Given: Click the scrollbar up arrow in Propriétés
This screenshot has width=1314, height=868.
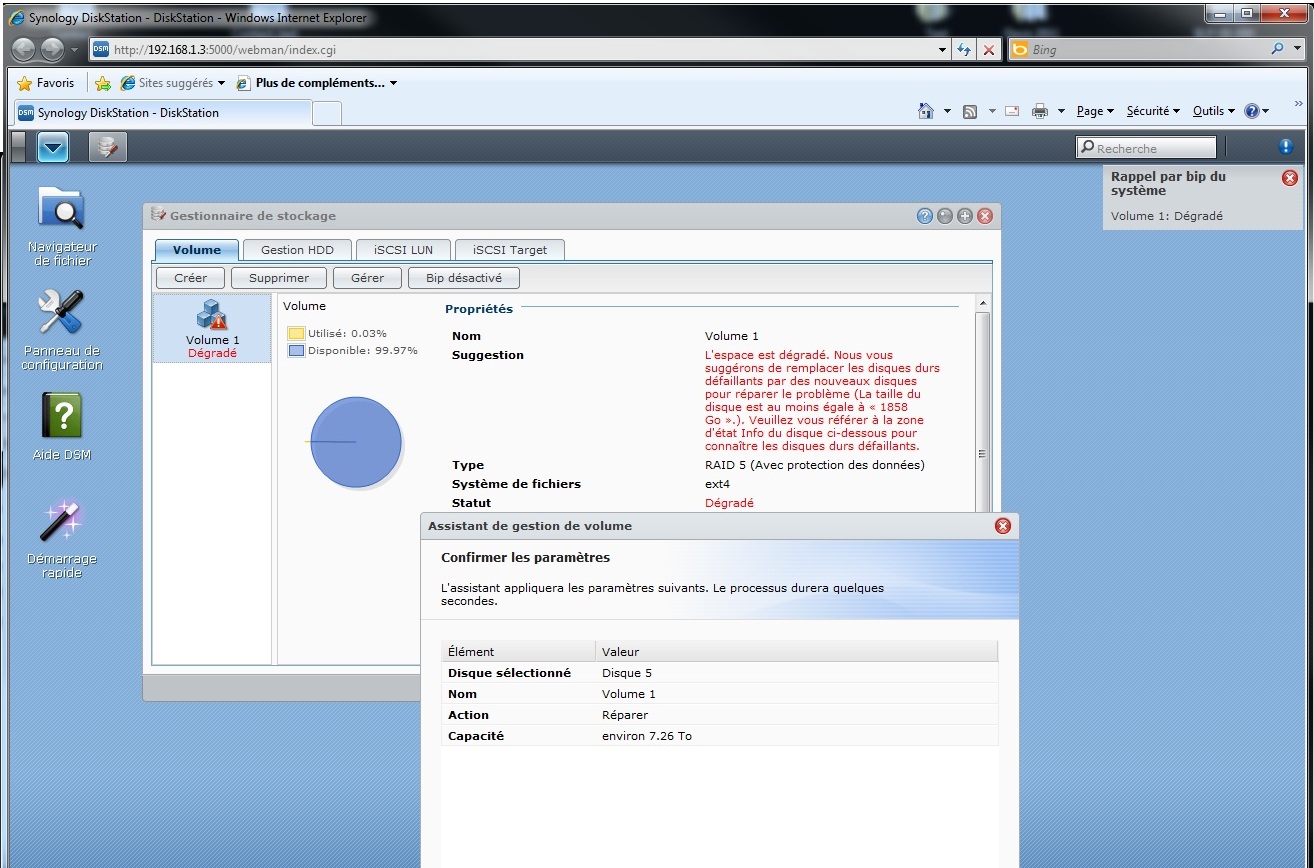Looking at the screenshot, I should point(983,303).
